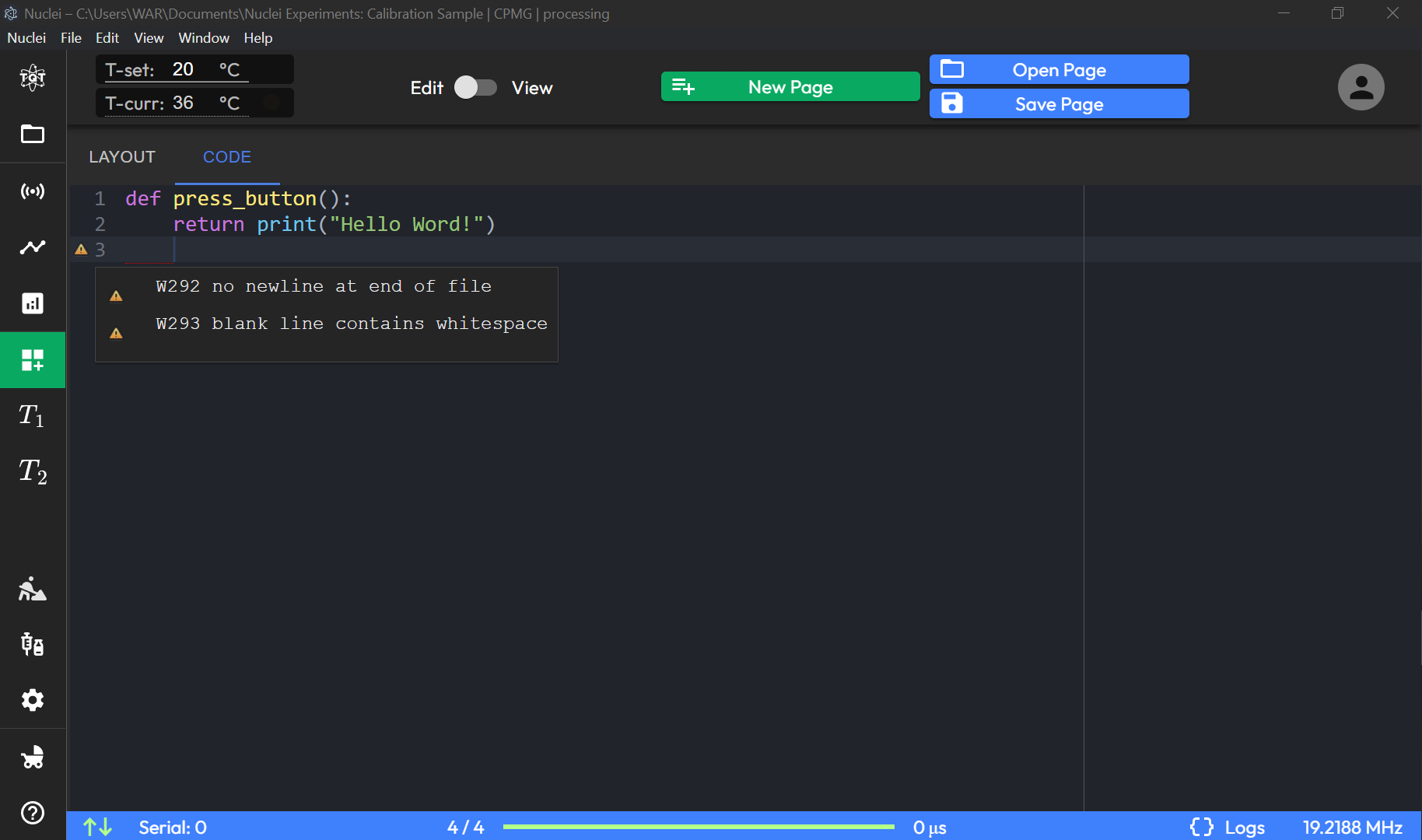Close the Nuclei window
The height and width of the screenshot is (840, 1422).
tap(1392, 13)
